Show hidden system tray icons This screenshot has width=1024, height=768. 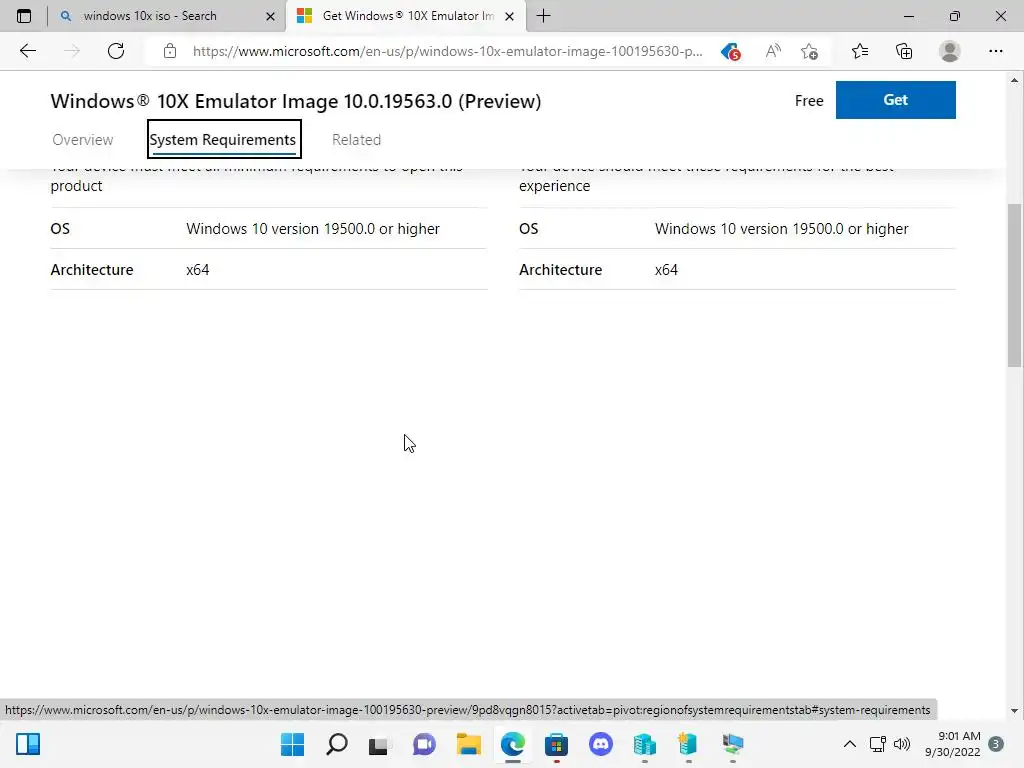coord(850,744)
